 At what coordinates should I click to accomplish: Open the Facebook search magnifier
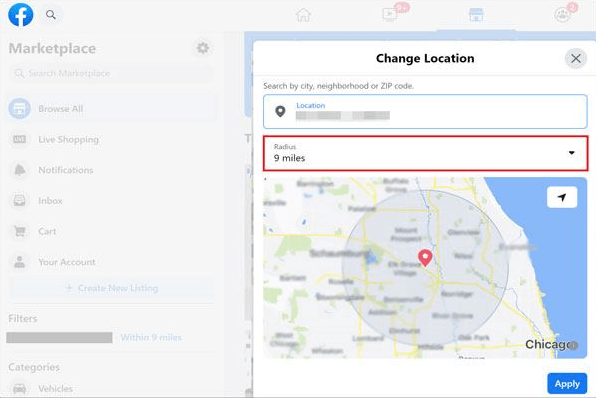[x=51, y=15]
